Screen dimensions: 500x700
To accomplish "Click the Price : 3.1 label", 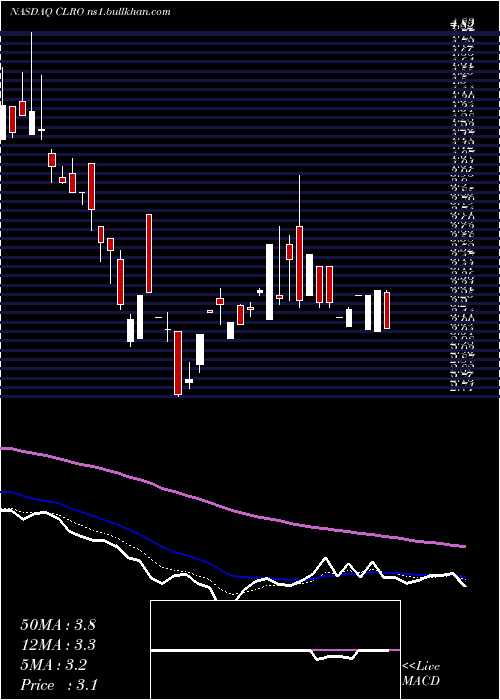I will click(x=59, y=685).
